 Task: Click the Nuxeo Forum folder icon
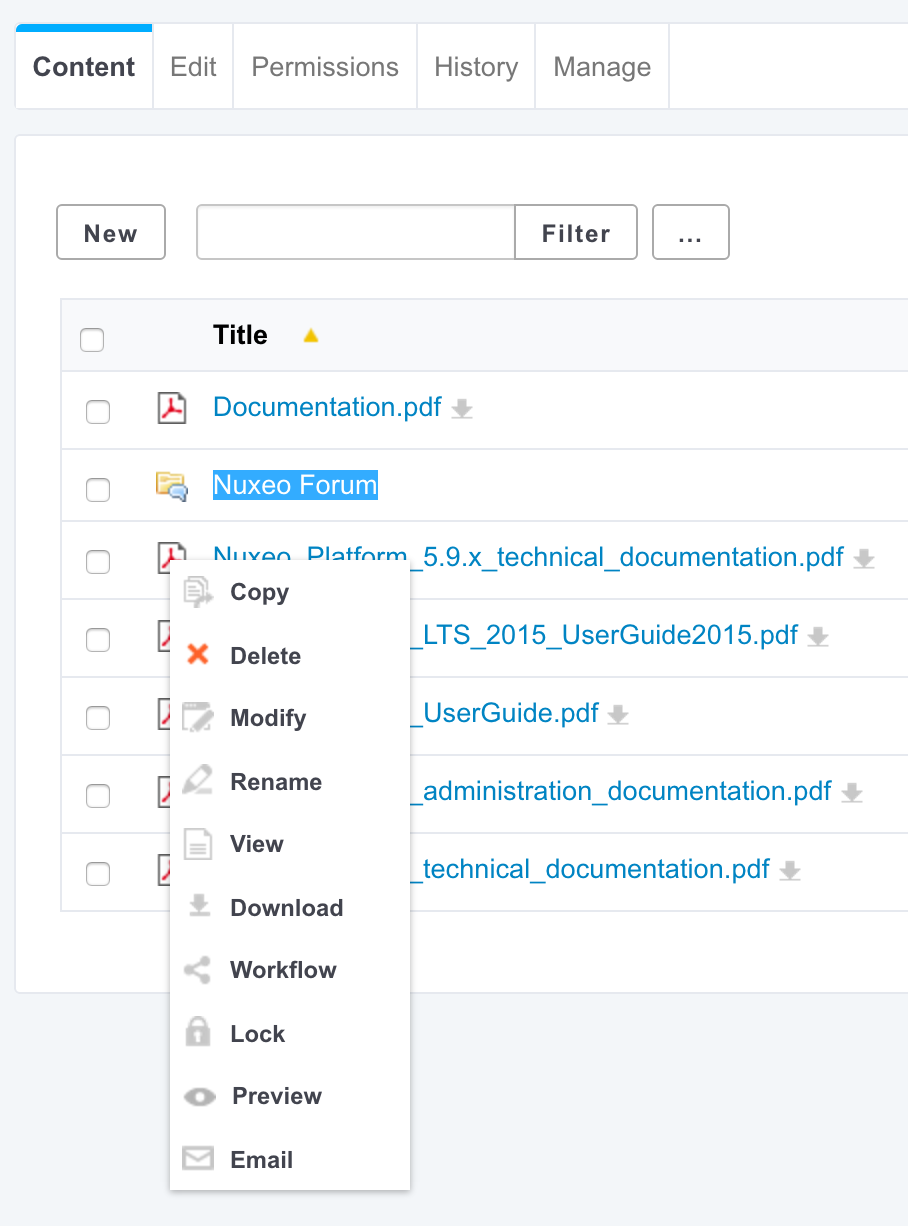click(x=172, y=486)
